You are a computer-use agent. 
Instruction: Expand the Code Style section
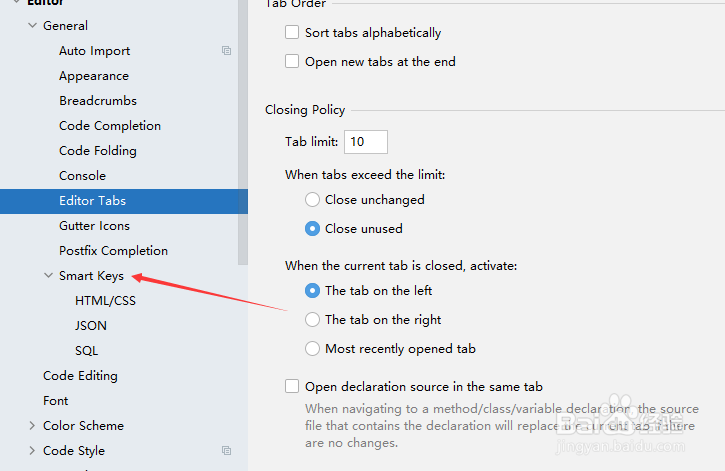(x=33, y=451)
